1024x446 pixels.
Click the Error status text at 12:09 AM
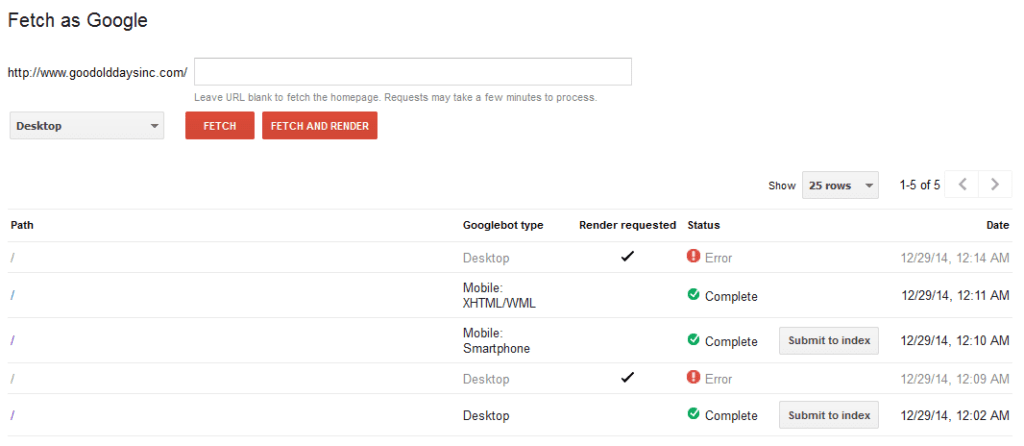click(x=718, y=379)
